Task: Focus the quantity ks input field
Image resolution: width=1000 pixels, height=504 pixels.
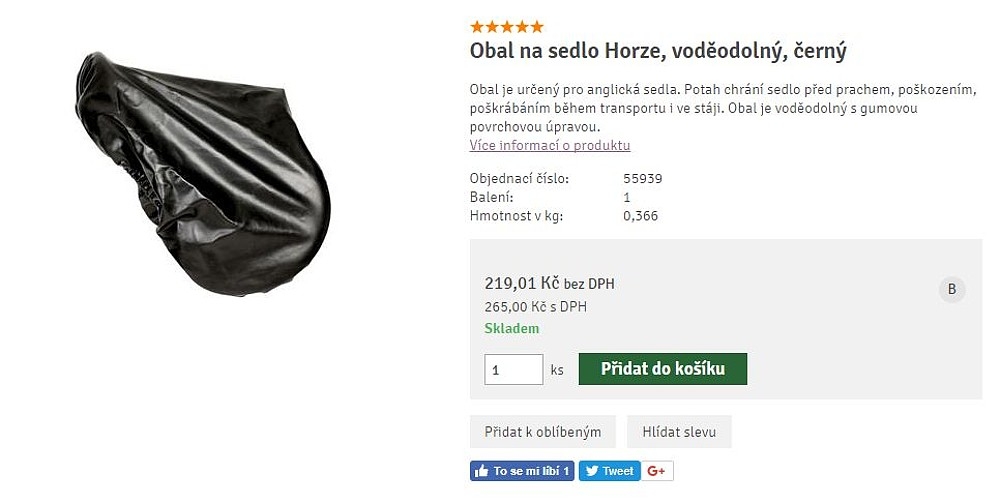Action: click(x=513, y=369)
